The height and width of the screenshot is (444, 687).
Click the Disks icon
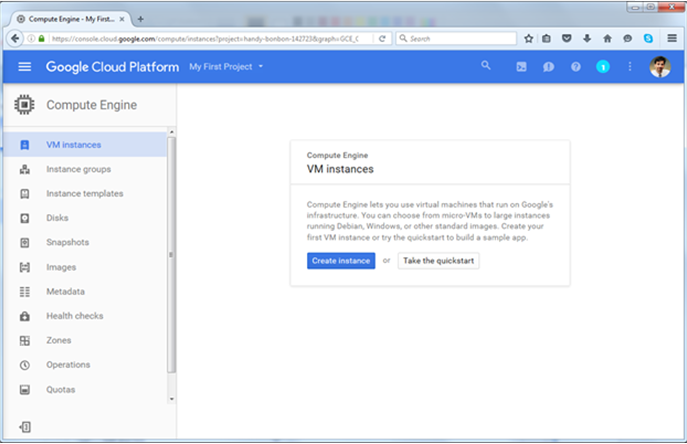25,218
